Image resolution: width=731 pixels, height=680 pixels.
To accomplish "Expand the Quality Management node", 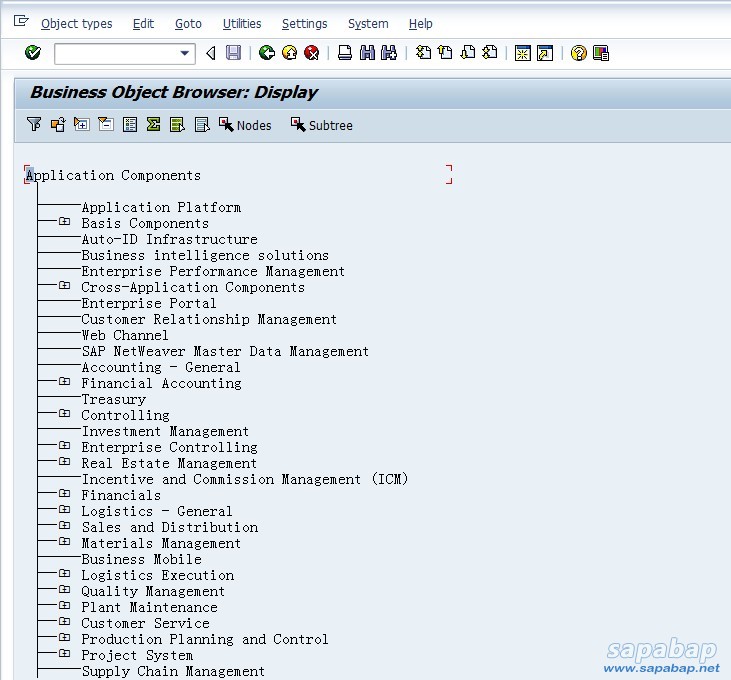I will click(64, 589).
